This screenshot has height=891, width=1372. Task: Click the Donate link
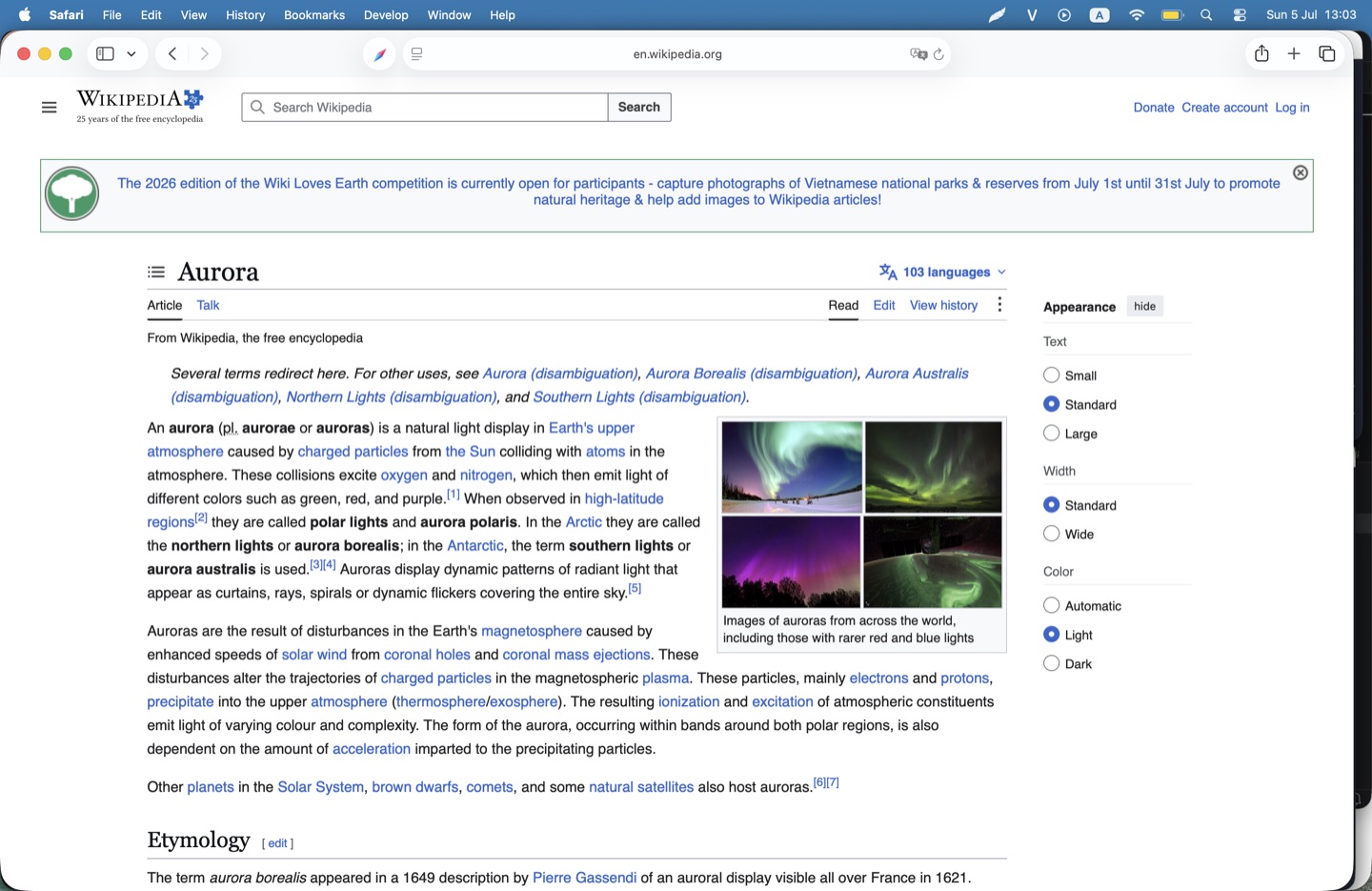pos(1154,108)
